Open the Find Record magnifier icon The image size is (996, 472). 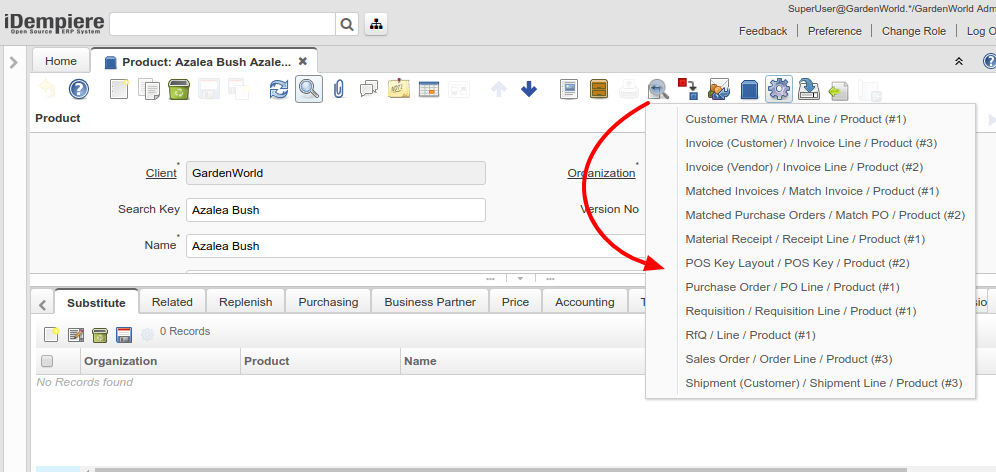click(x=309, y=89)
